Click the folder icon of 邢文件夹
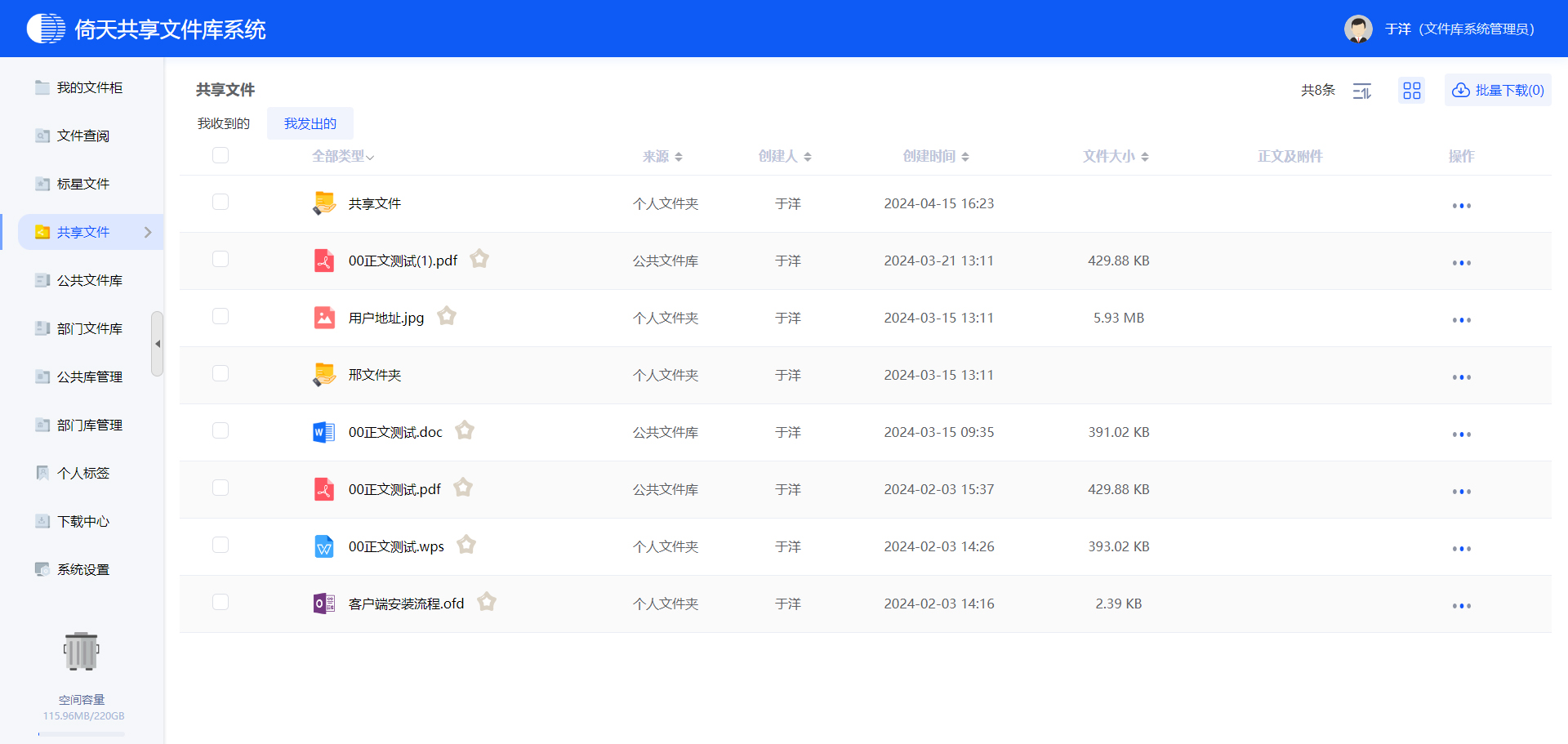The height and width of the screenshot is (744, 1568). tap(324, 375)
